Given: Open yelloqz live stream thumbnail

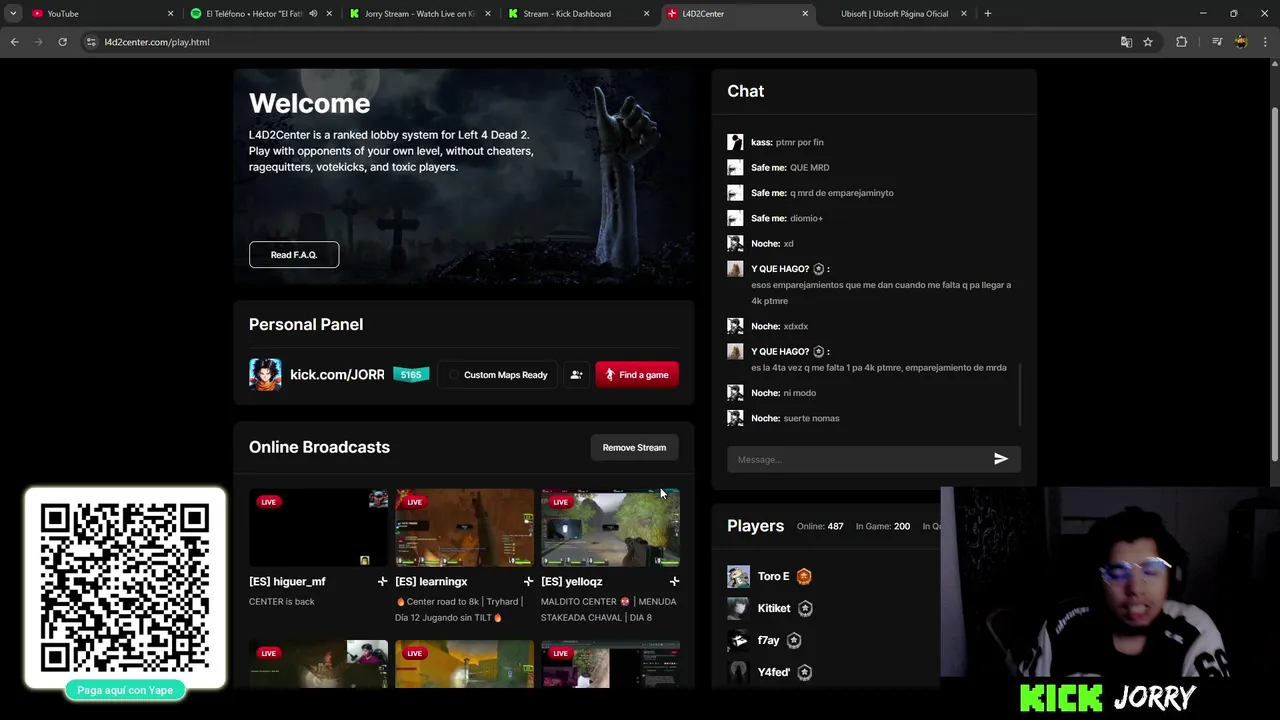Looking at the screenshot, I should click(x=610, y=528).
